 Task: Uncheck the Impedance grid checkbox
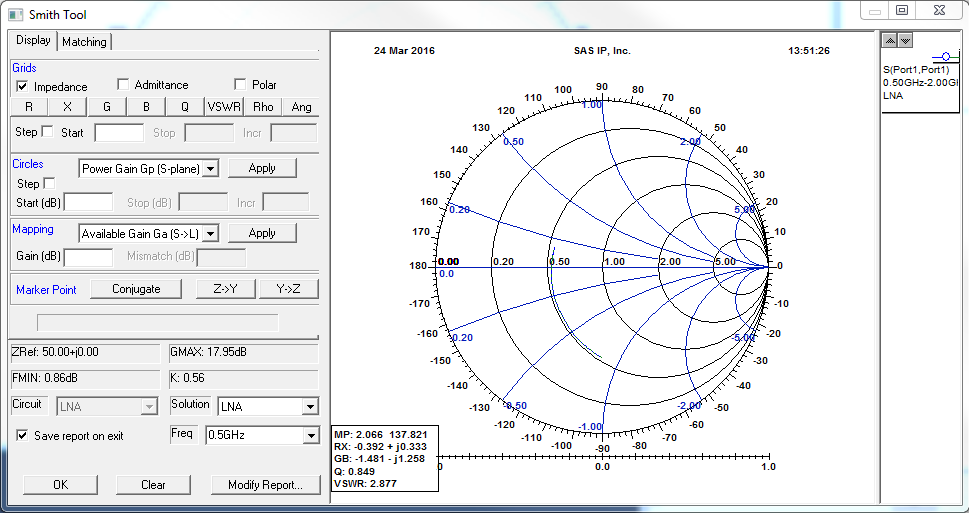(x=23, y=86)
